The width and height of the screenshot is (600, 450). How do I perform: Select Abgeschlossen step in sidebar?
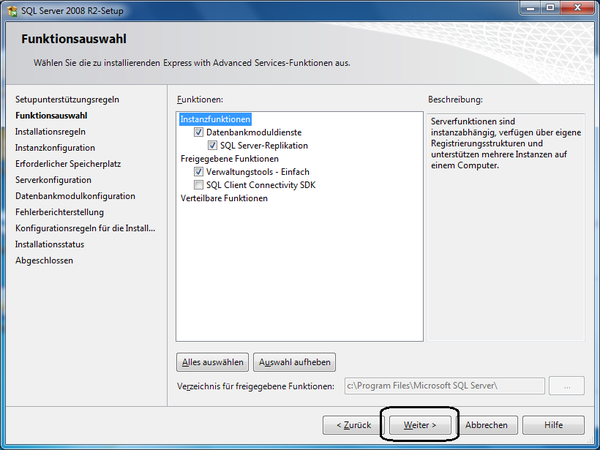[x=44, y=260]
